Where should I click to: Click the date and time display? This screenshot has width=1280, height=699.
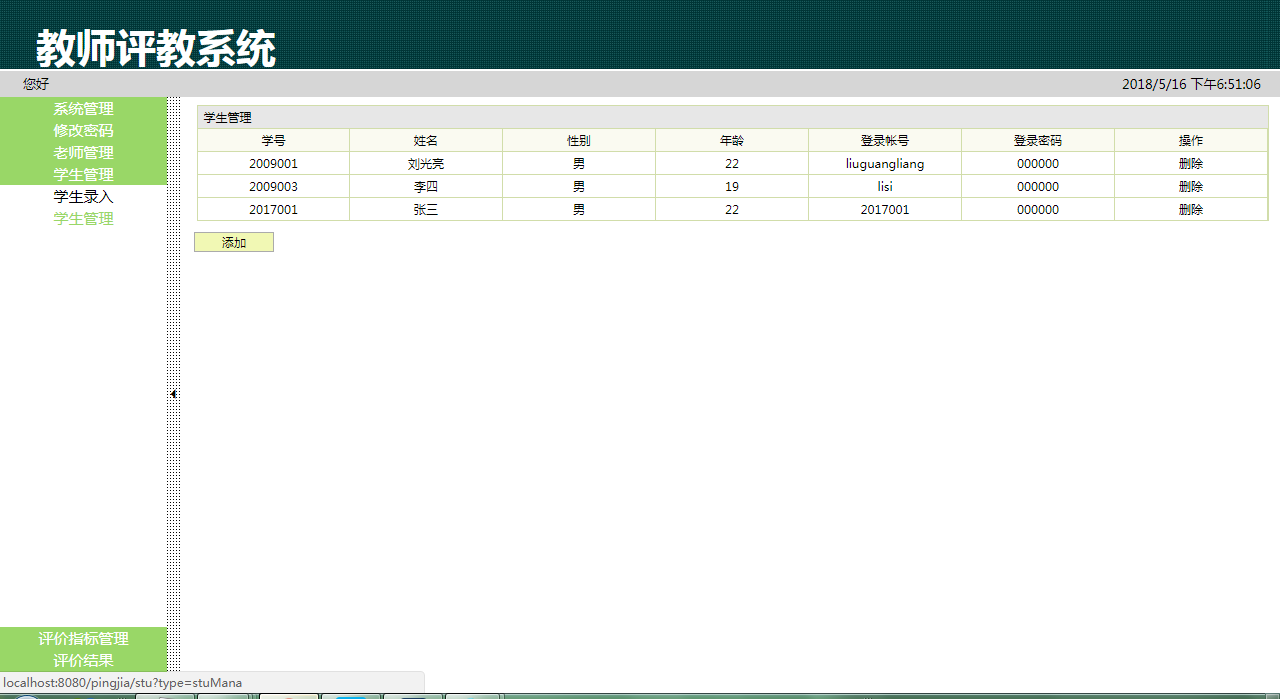coord(1191,85)
